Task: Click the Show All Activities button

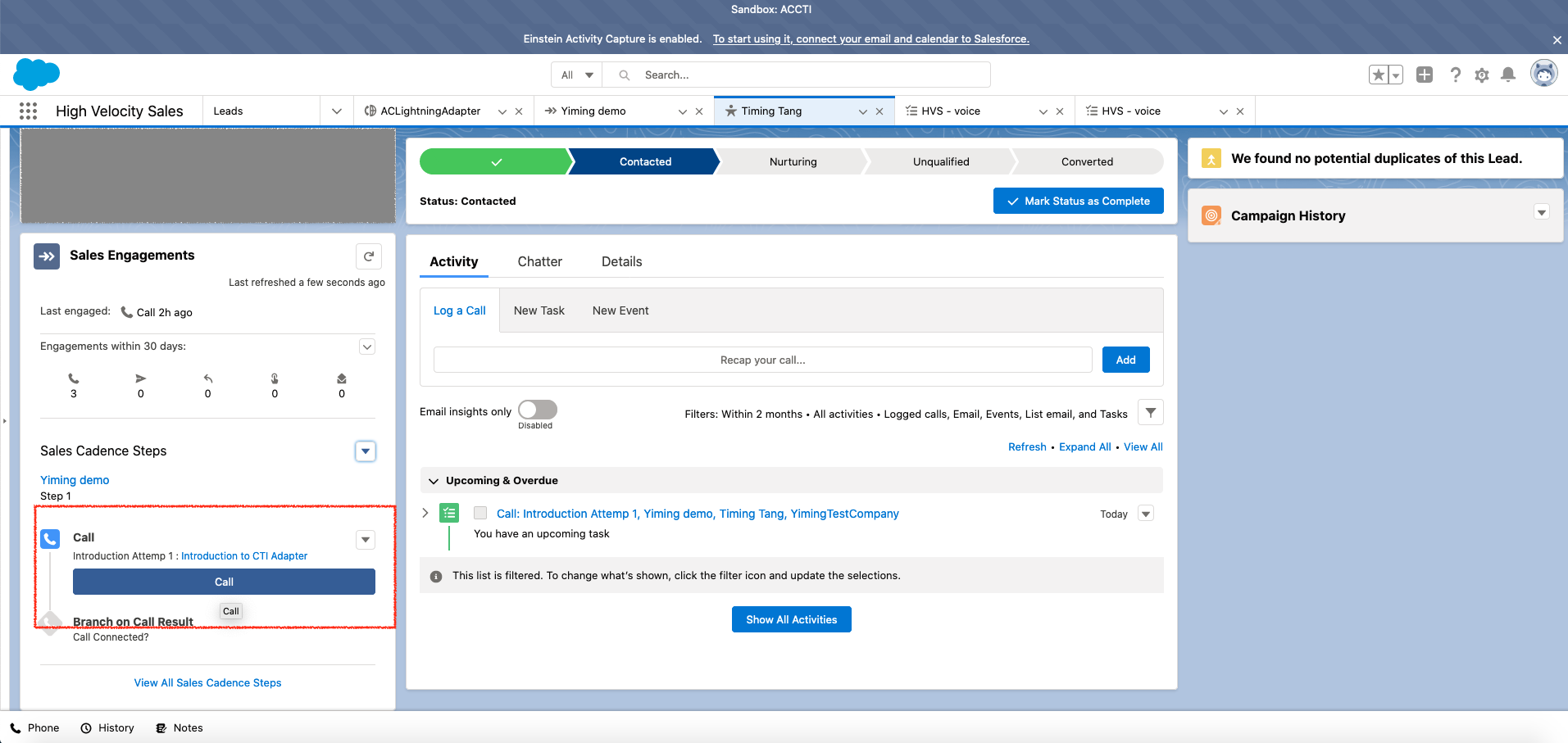Action: (792, 619)
